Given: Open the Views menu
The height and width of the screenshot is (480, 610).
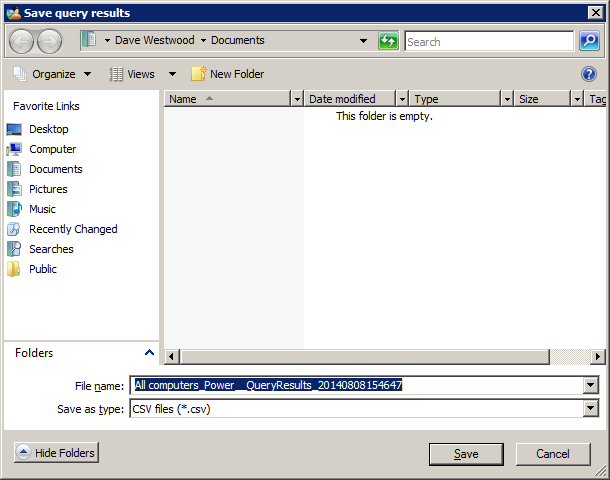Looking at the screenshot, I should (x=140, y=74).
